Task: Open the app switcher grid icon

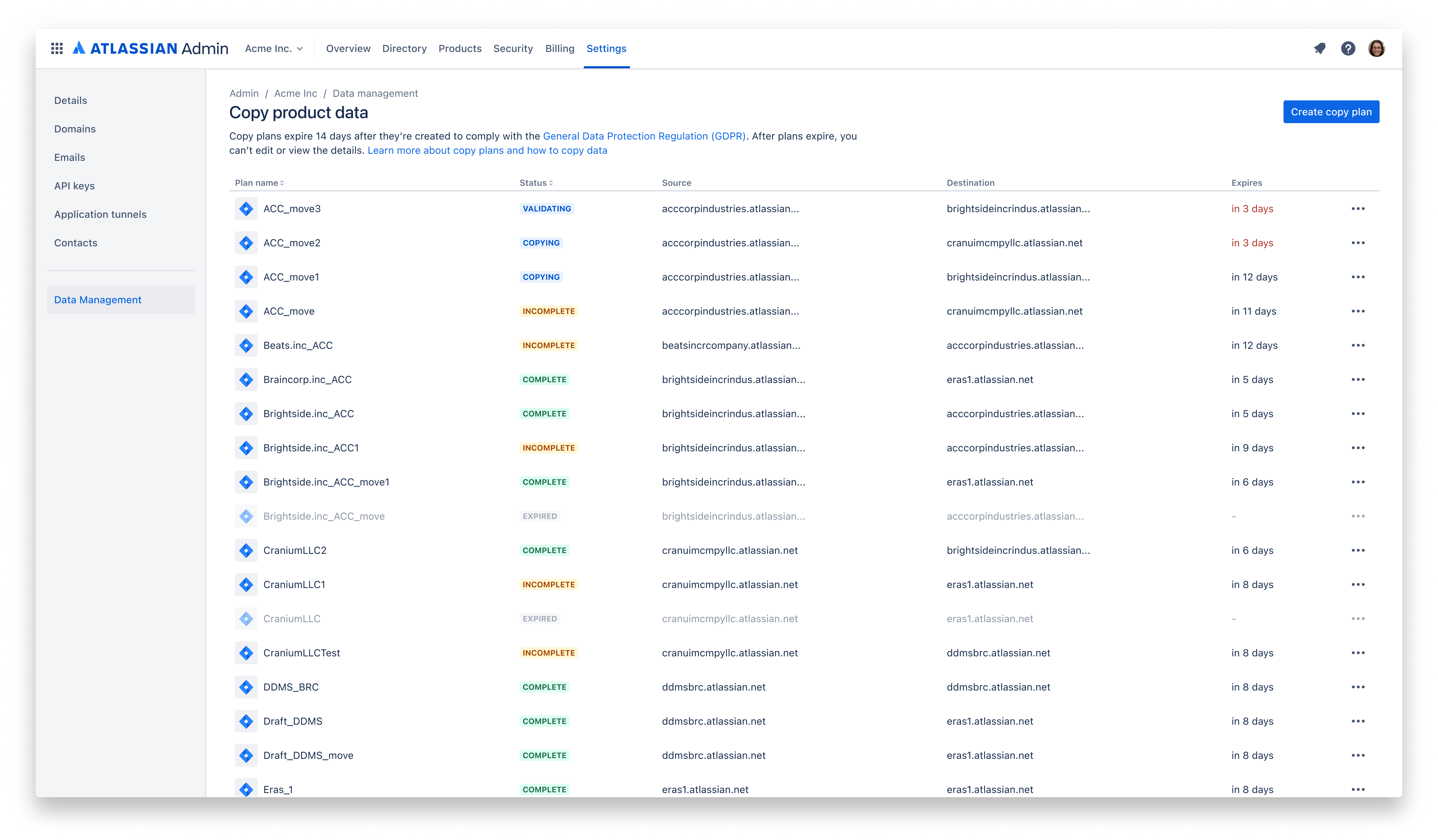Action: click(57, 48)
